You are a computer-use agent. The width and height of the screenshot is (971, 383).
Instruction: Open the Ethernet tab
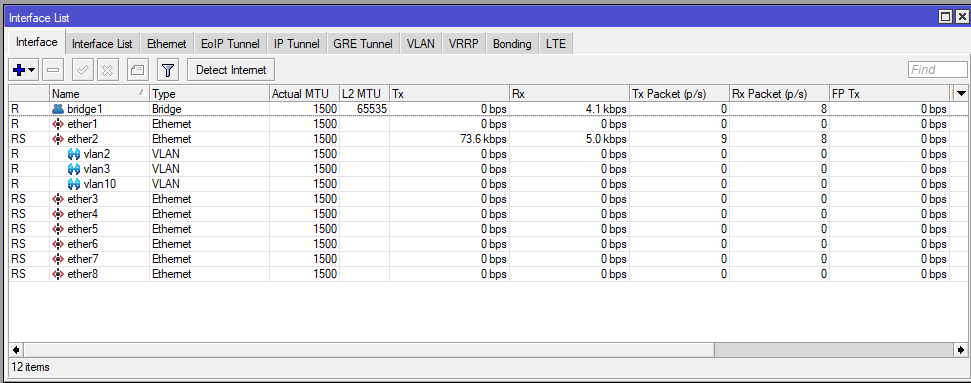[167, 44]
